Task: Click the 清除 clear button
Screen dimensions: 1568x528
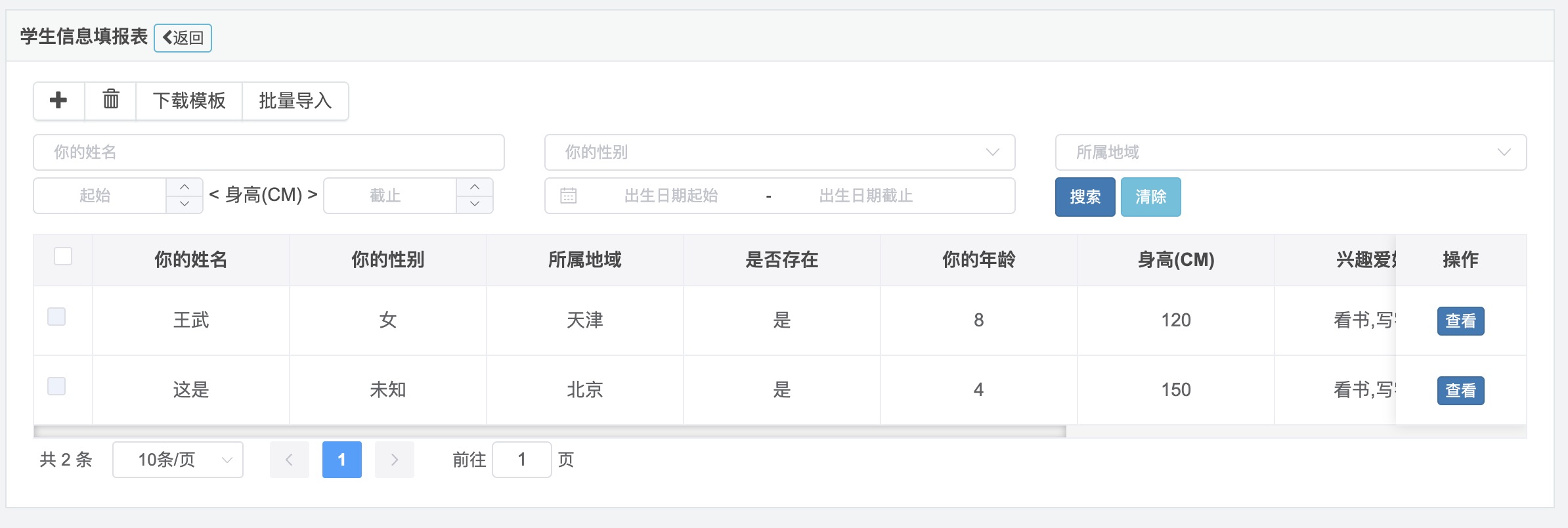Action: coord(1150,196)
